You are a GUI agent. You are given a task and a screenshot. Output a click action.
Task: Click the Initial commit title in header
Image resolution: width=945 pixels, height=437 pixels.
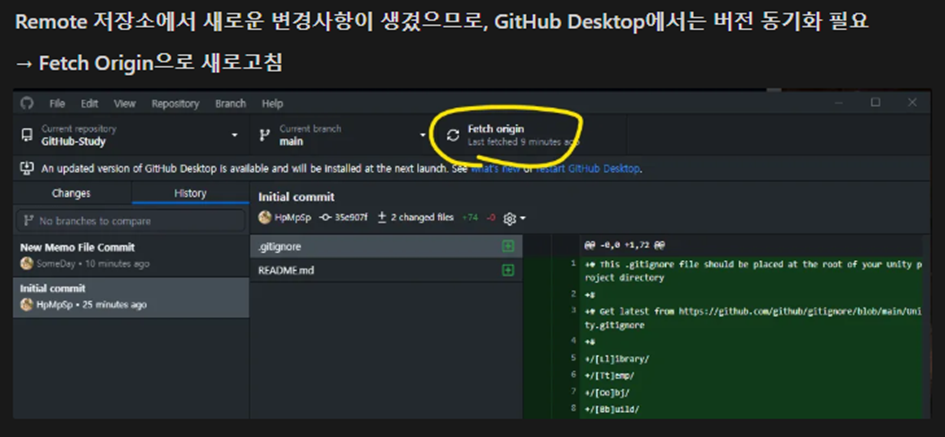point(297,196)
